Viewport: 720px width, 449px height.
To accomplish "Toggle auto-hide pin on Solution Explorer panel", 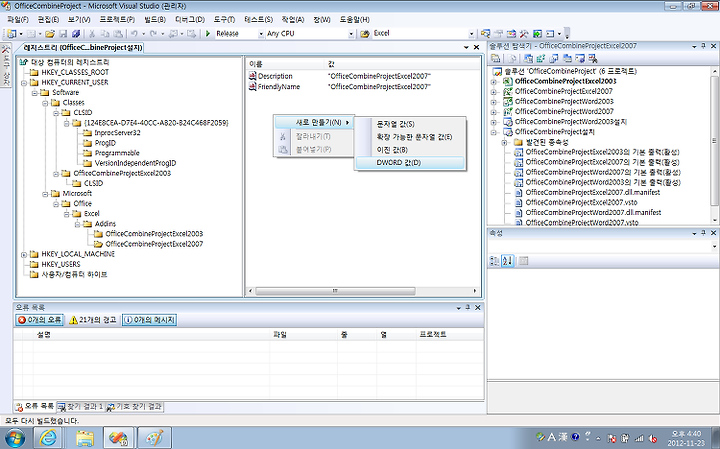I will pos(703,46).
